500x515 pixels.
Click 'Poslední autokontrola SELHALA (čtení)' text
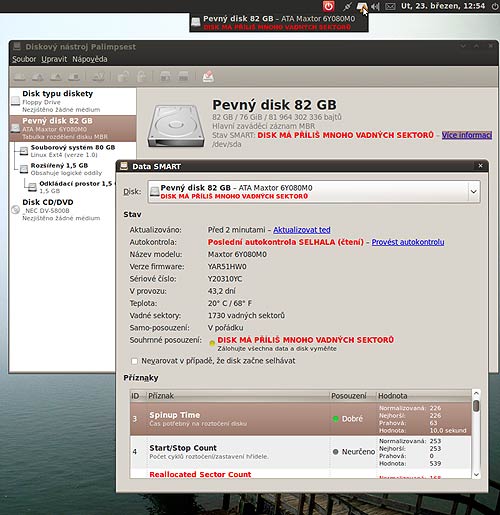pos(286,242)
